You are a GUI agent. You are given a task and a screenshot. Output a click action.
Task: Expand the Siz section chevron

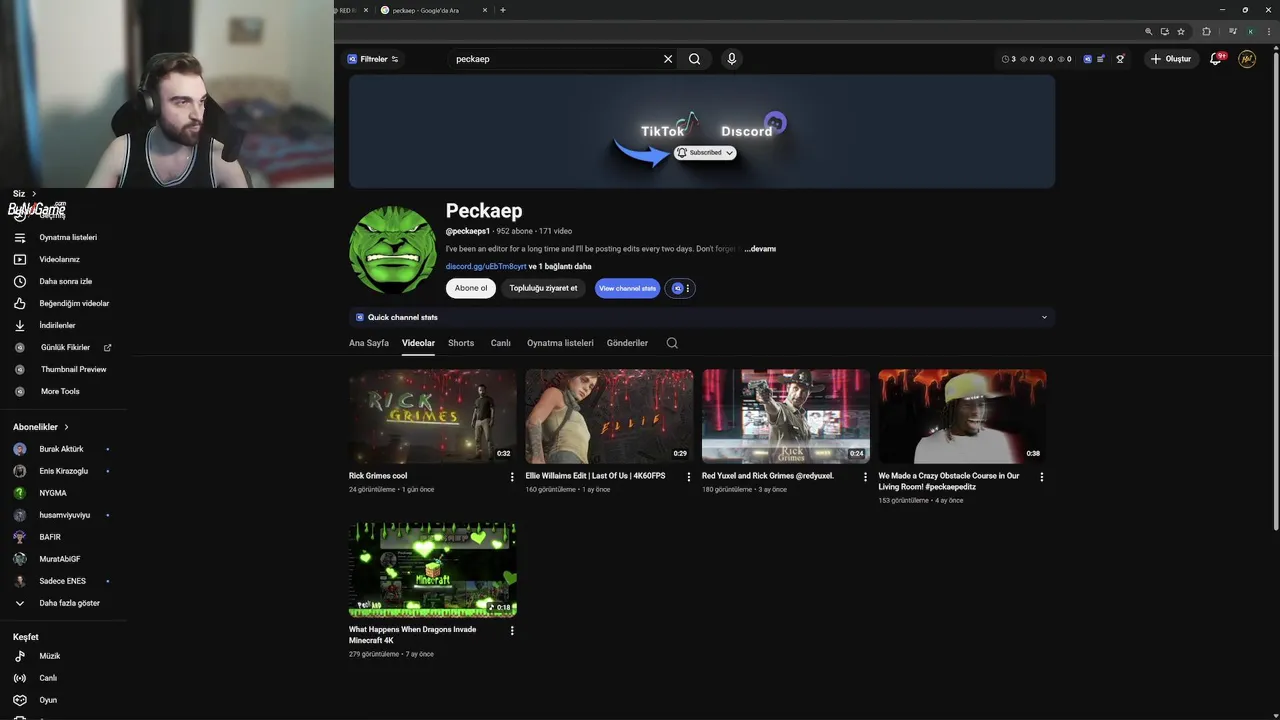tap(34, 193)
